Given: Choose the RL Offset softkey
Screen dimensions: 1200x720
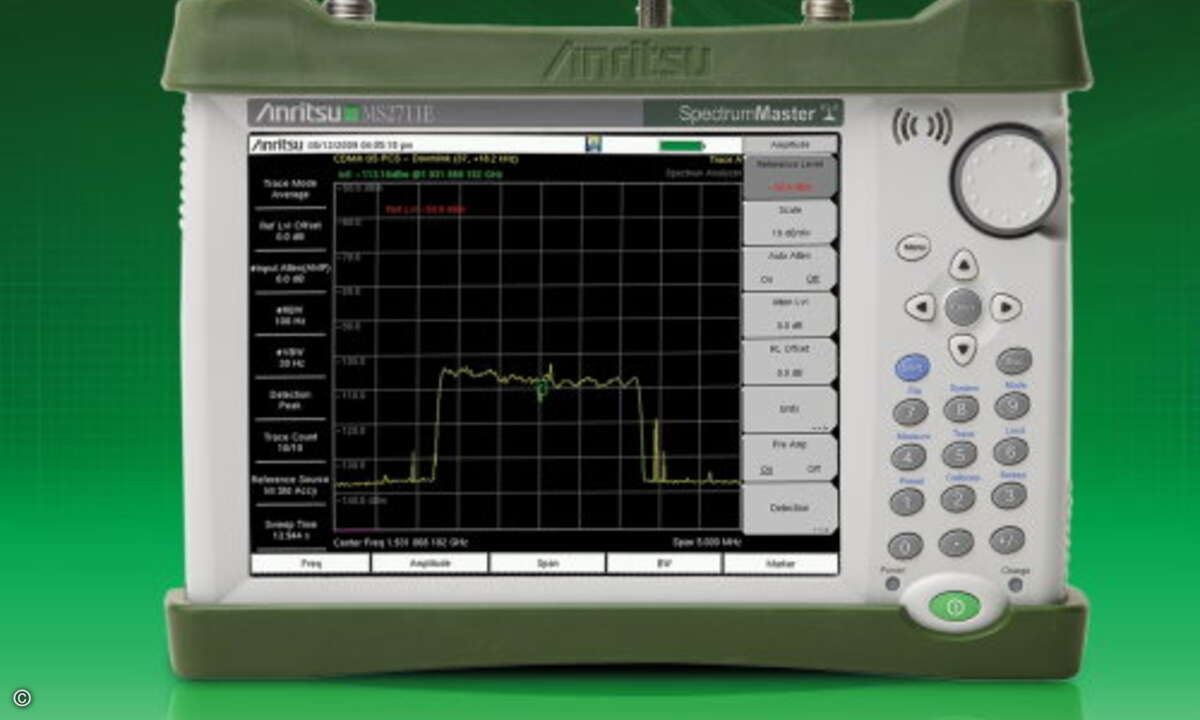Looking at the screenshot, I should pyautogui.click(x=789, y=363).
